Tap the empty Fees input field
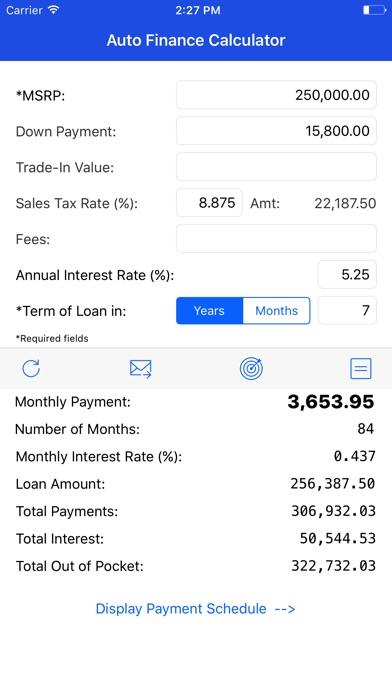The width and height of the screenshot is (392, 696). click(x=276, y=238)
